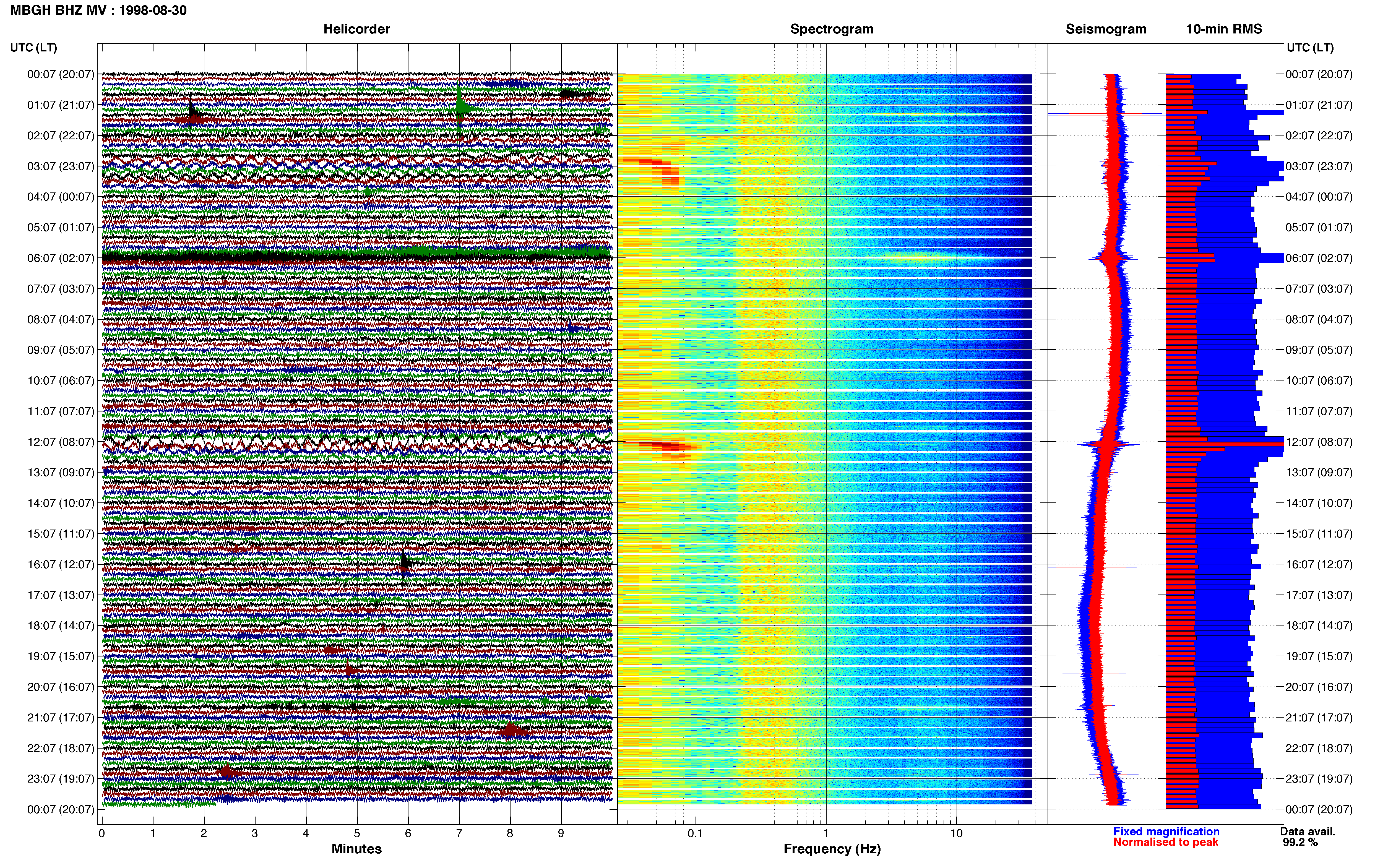Click the 'Frequency (Hz)' x-axis label
This screenshot has height=868, width=1388.
coord(832,849)
